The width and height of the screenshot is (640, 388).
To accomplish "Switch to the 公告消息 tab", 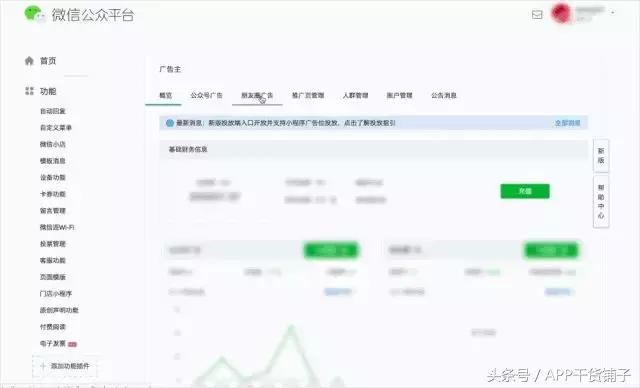I will 444,95.
